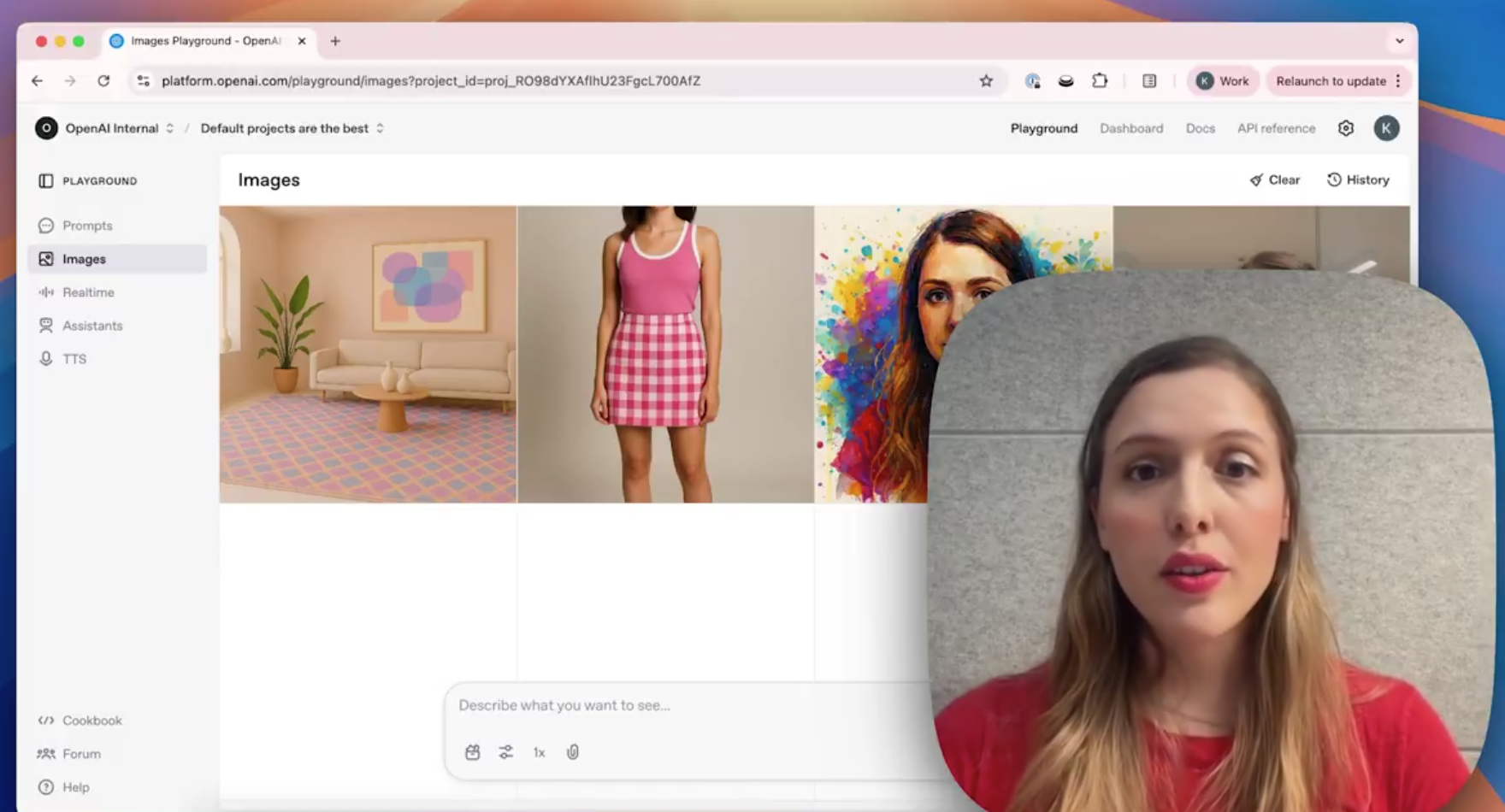
Task: Collapse the Playground sidebar panel icon
Action: point(46,181)
